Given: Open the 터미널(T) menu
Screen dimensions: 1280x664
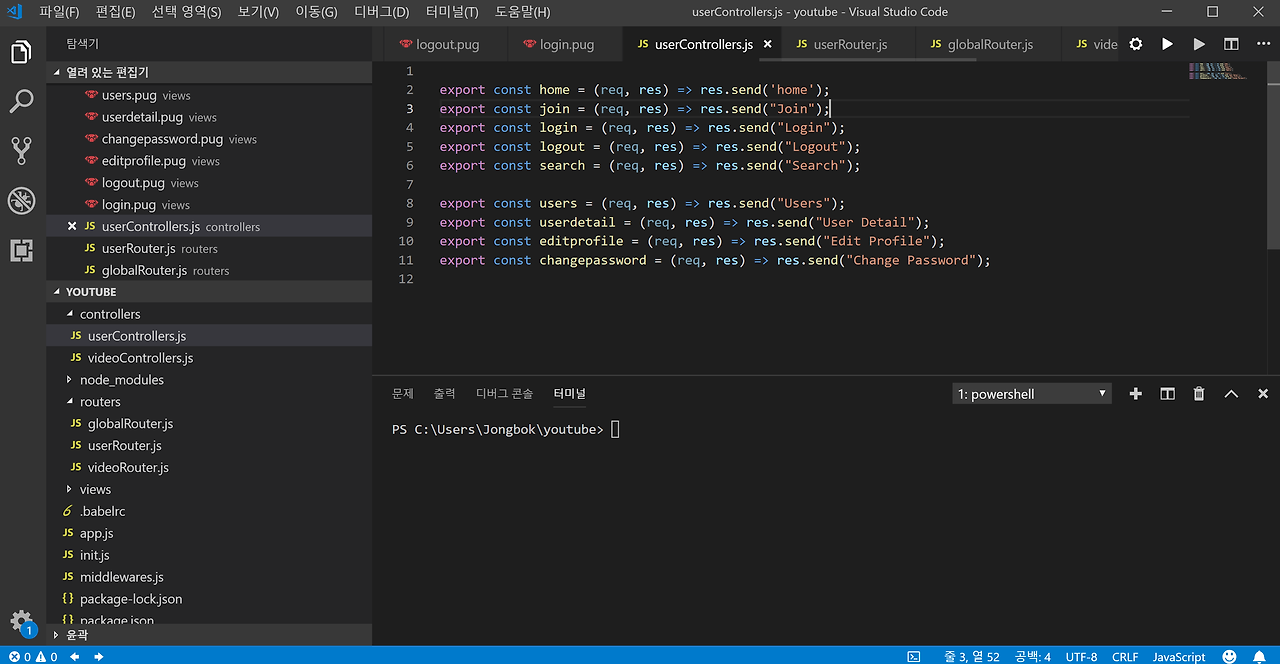Looking at the screenshot, I should [451, 12].
